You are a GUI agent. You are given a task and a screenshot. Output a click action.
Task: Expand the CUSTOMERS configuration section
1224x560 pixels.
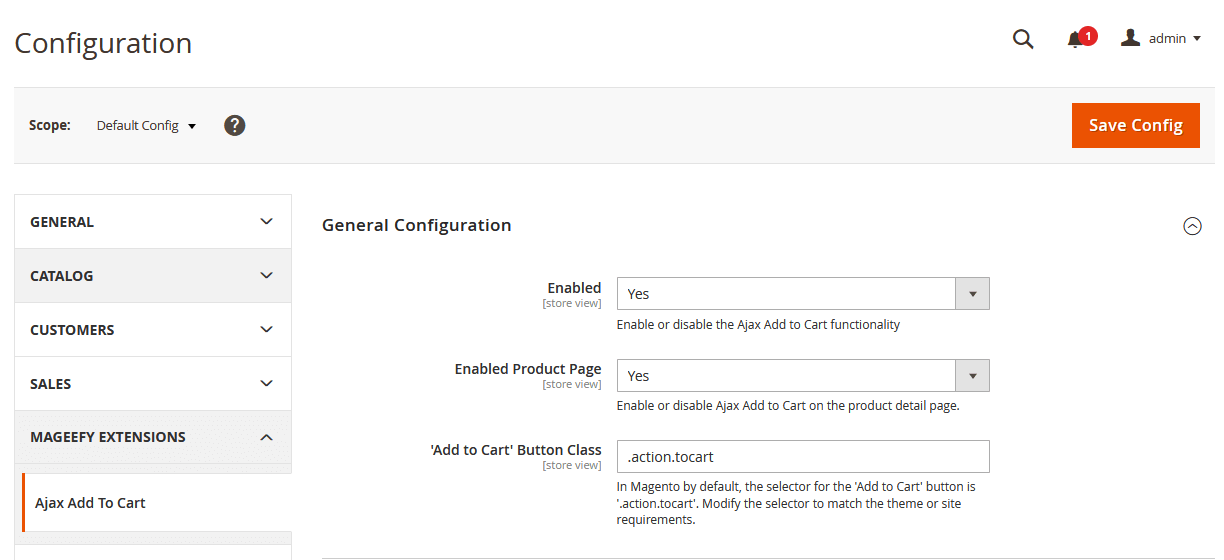pos(153,330)
